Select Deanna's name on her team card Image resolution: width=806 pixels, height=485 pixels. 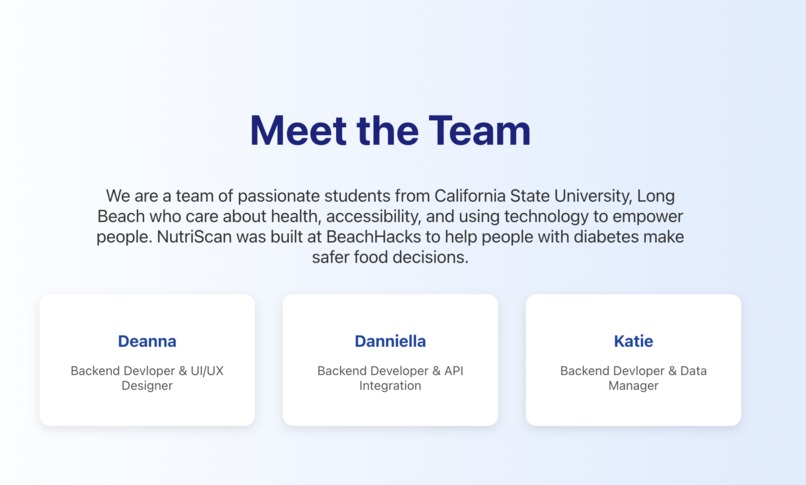tap(147, 341)
